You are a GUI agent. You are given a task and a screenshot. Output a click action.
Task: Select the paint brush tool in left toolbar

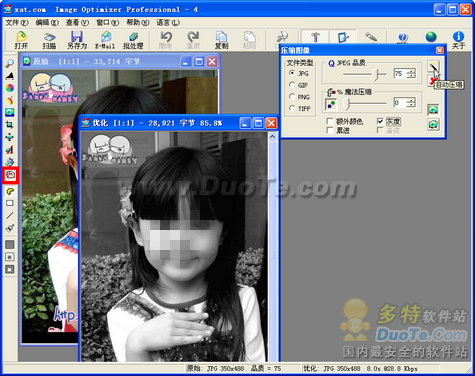point(10,228)
